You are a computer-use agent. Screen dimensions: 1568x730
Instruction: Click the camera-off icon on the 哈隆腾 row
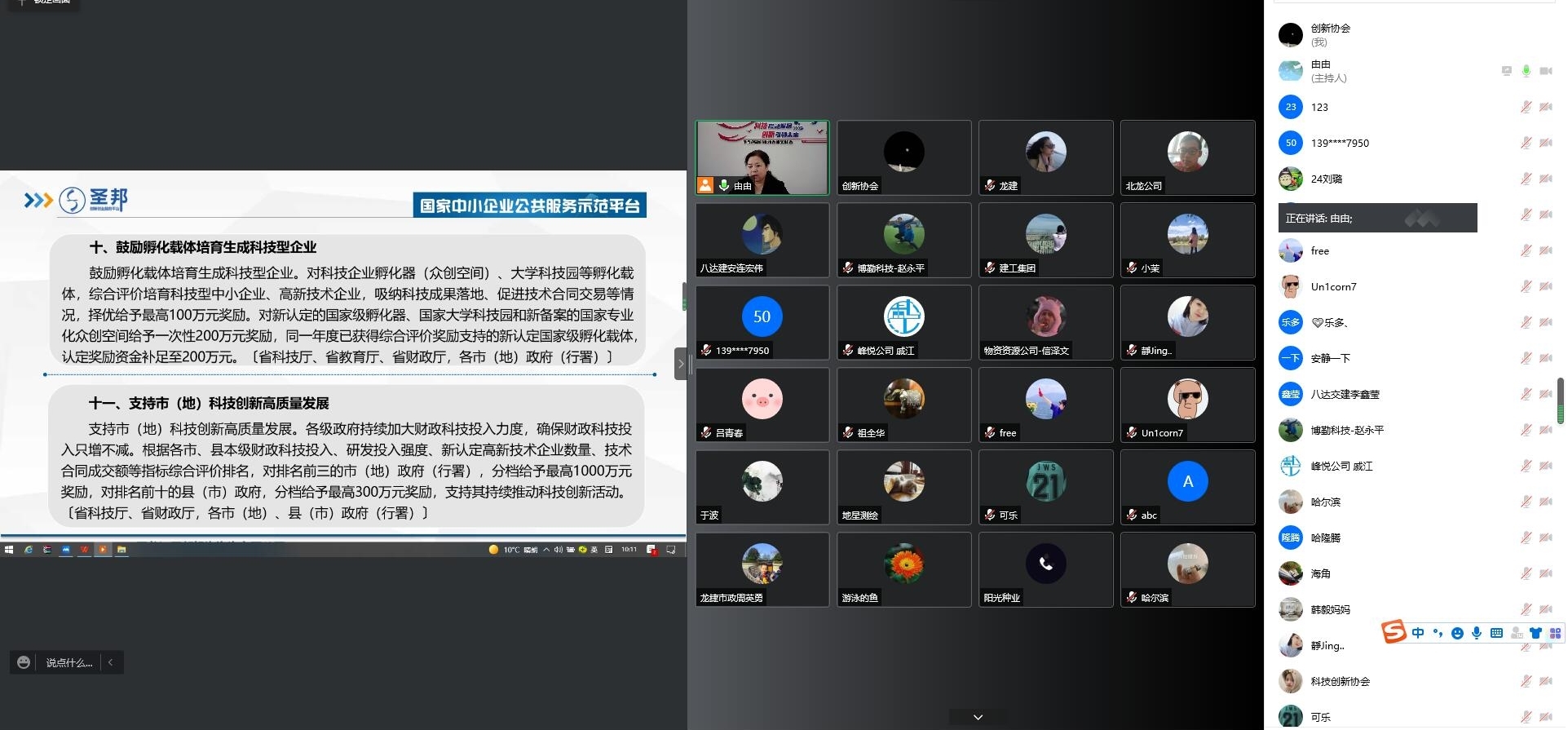[1546, 538]
